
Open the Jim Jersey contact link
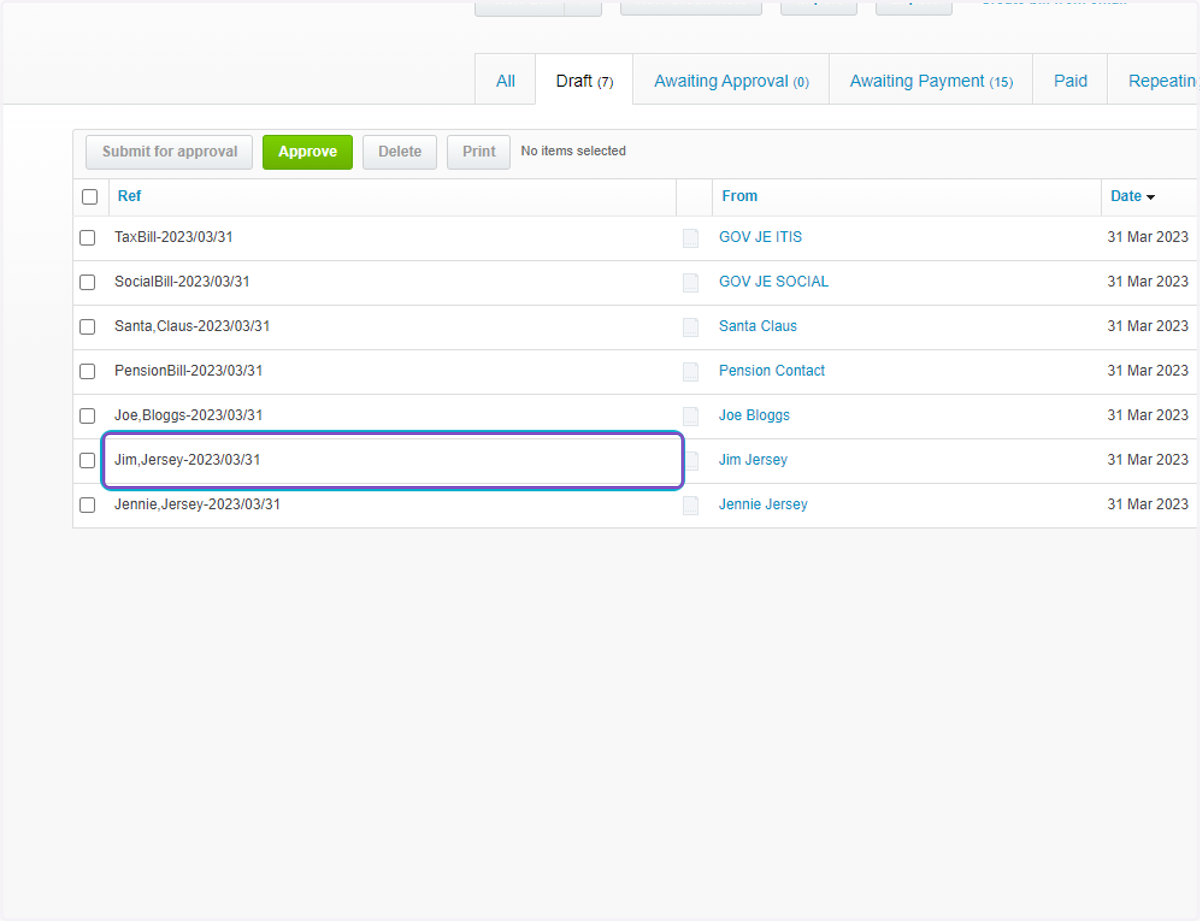[x=753, y=460]
